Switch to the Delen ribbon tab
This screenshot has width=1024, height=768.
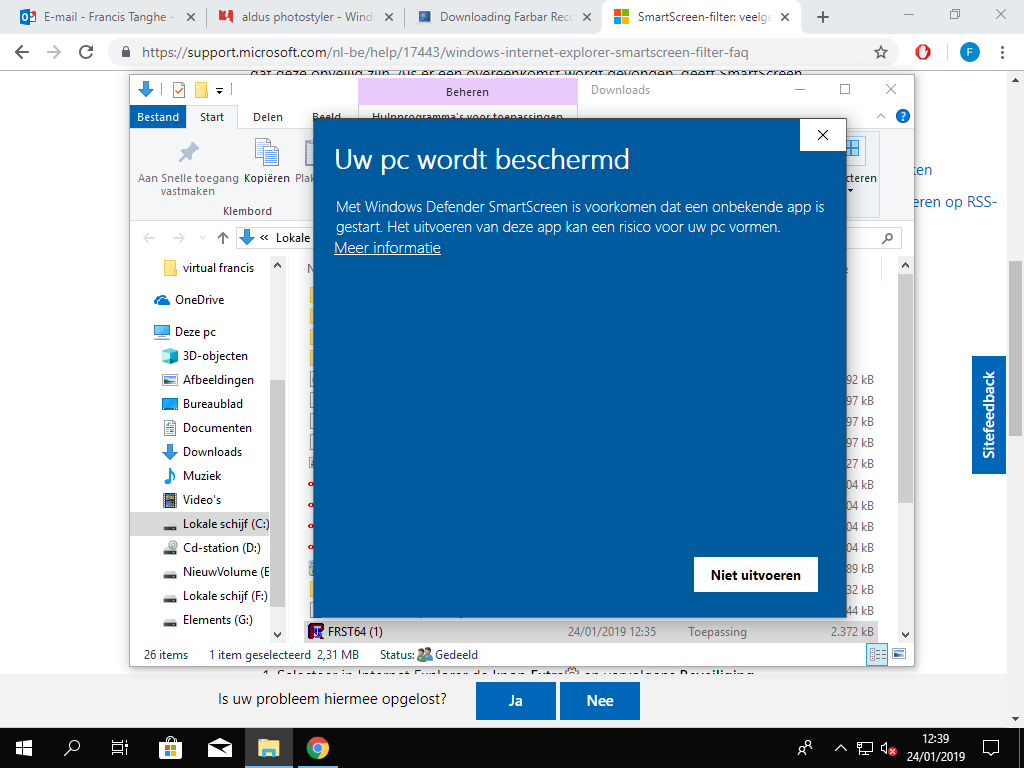[268, 117]
